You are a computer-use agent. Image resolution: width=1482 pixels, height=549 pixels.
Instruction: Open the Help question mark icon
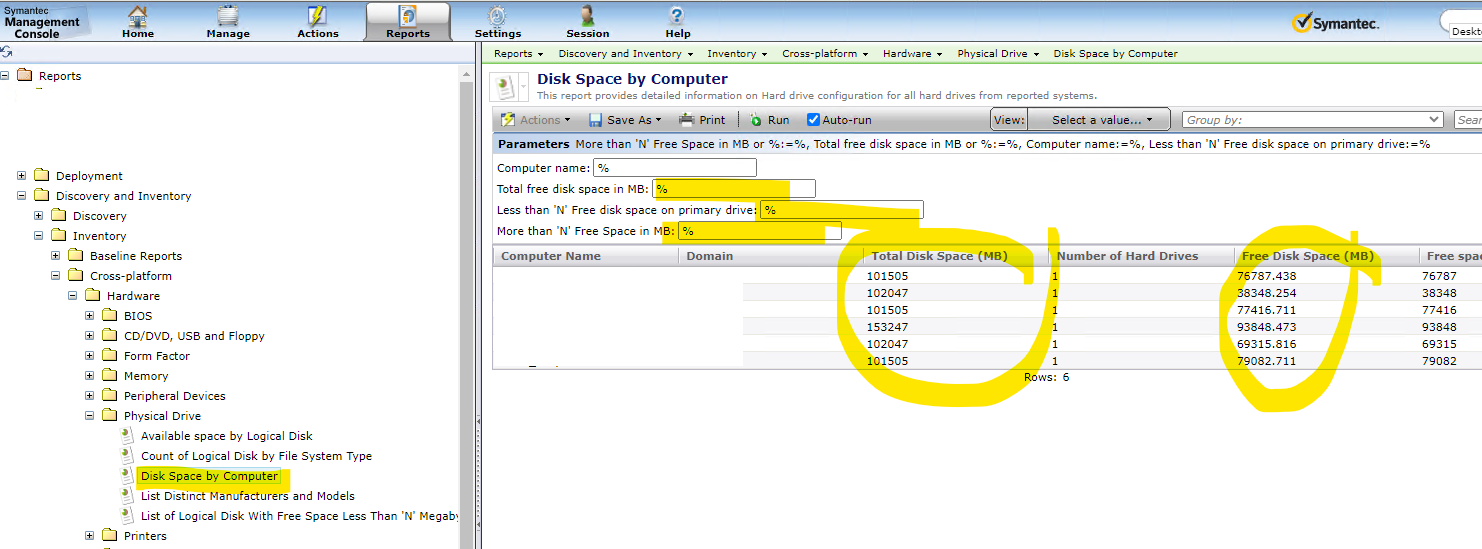tap(677, 17)
